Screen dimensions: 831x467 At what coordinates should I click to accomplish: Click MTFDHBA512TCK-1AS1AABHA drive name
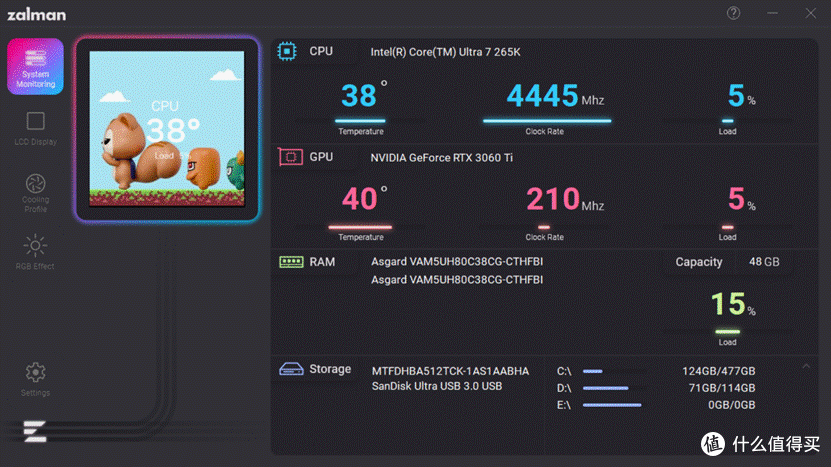(450, 371)
